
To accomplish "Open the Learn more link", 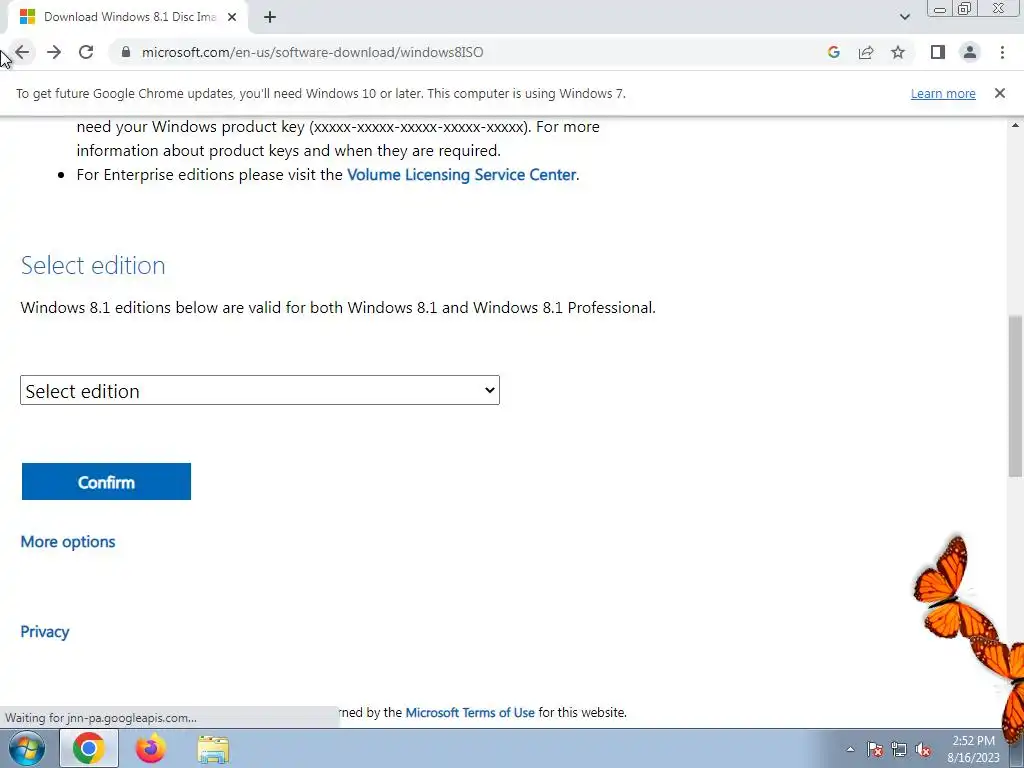I will pos(943,93).
